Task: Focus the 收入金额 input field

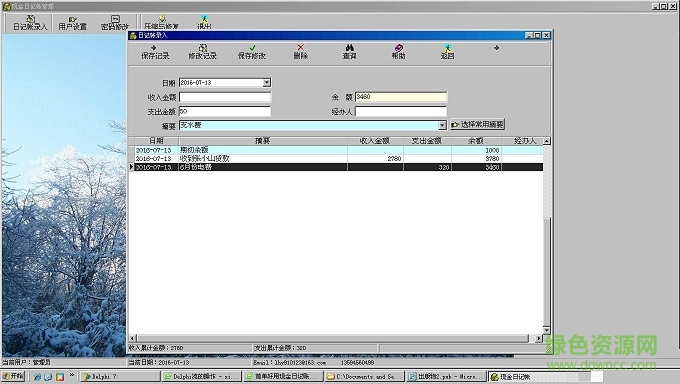Action: pos(225,97)
